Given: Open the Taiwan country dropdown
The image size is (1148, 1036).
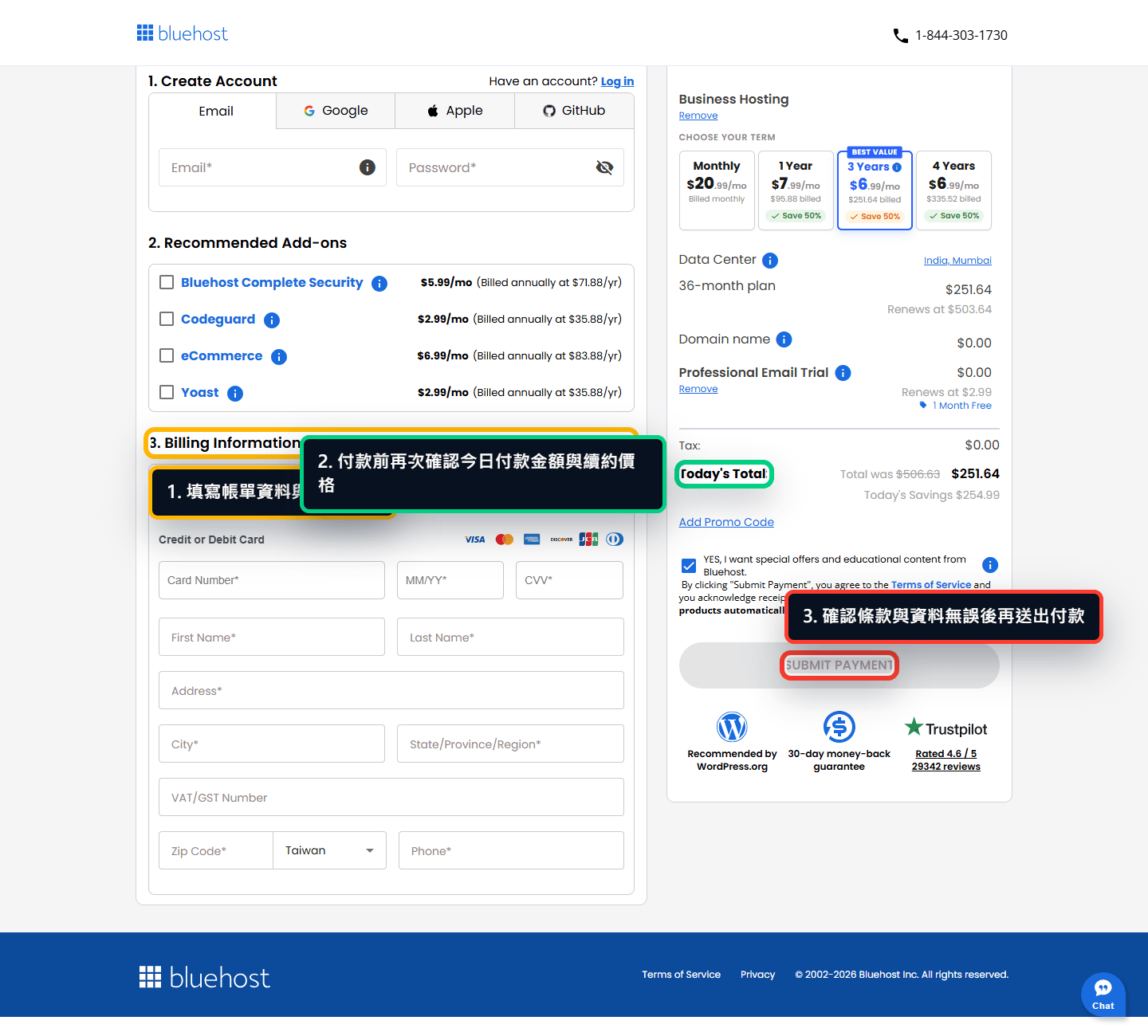Looking at the screenshot, I should [330, 850].
